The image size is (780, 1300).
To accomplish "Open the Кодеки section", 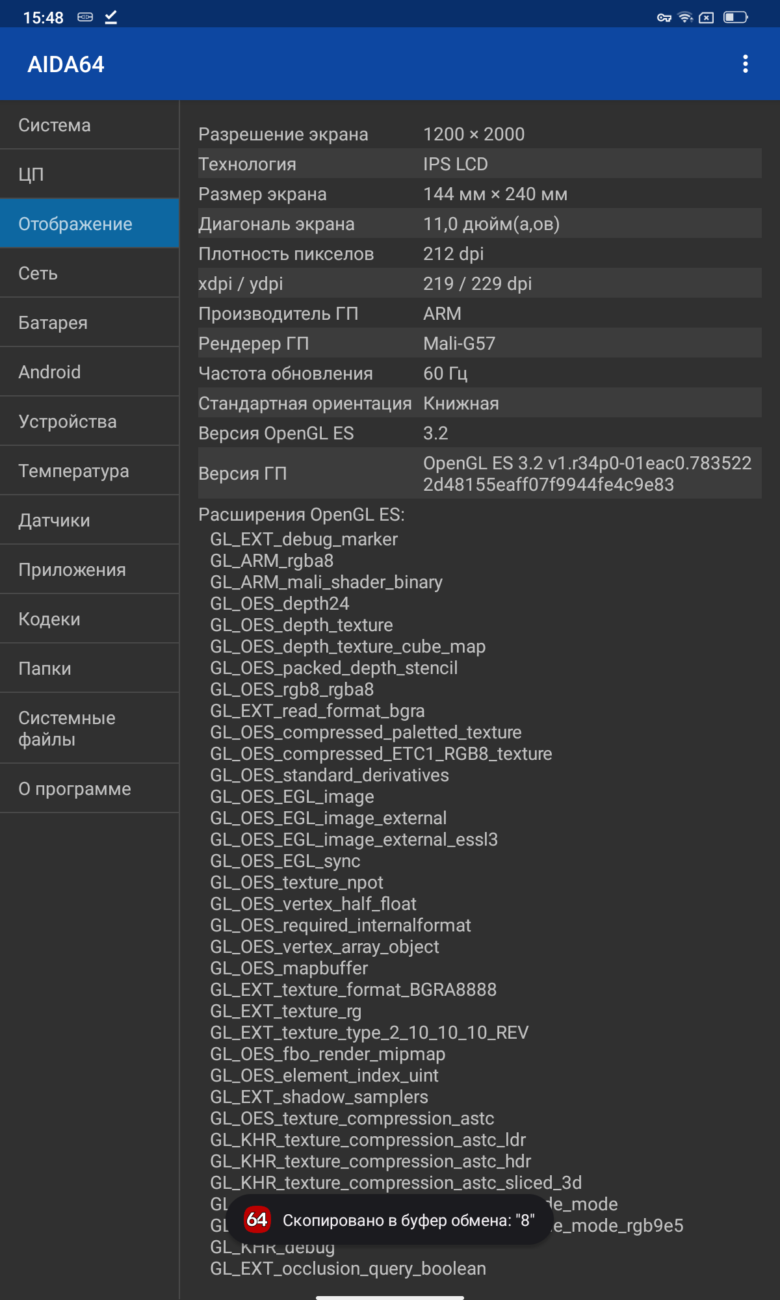I will point(90,619).
